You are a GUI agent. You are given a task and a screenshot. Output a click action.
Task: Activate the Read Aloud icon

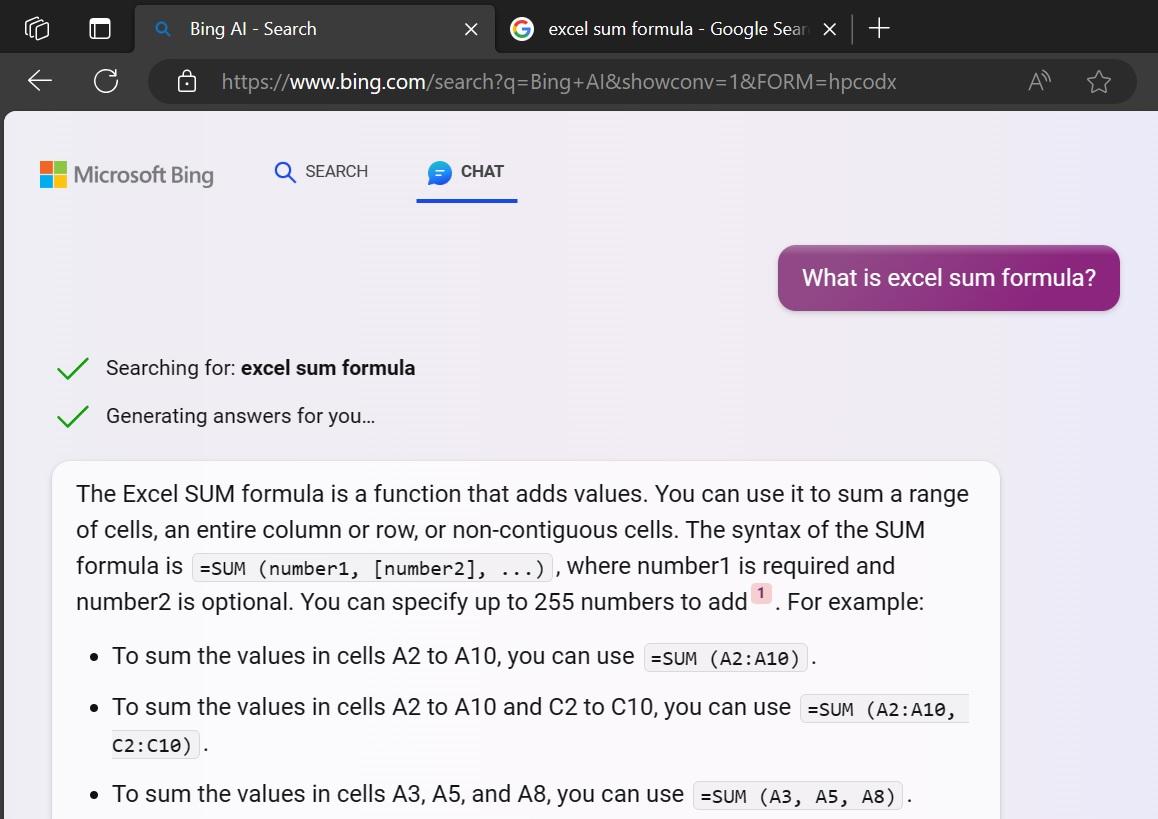(1039, 82)
